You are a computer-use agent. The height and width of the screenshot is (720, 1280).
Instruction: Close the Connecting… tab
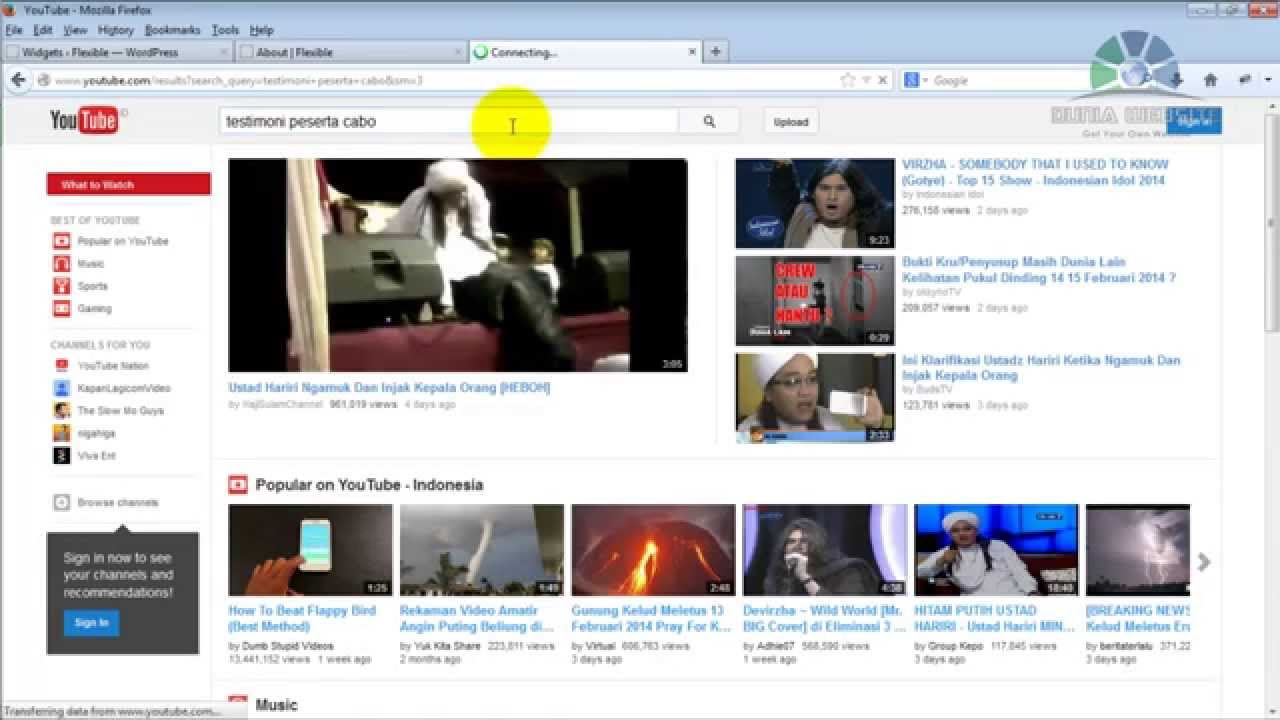(692, 52)
